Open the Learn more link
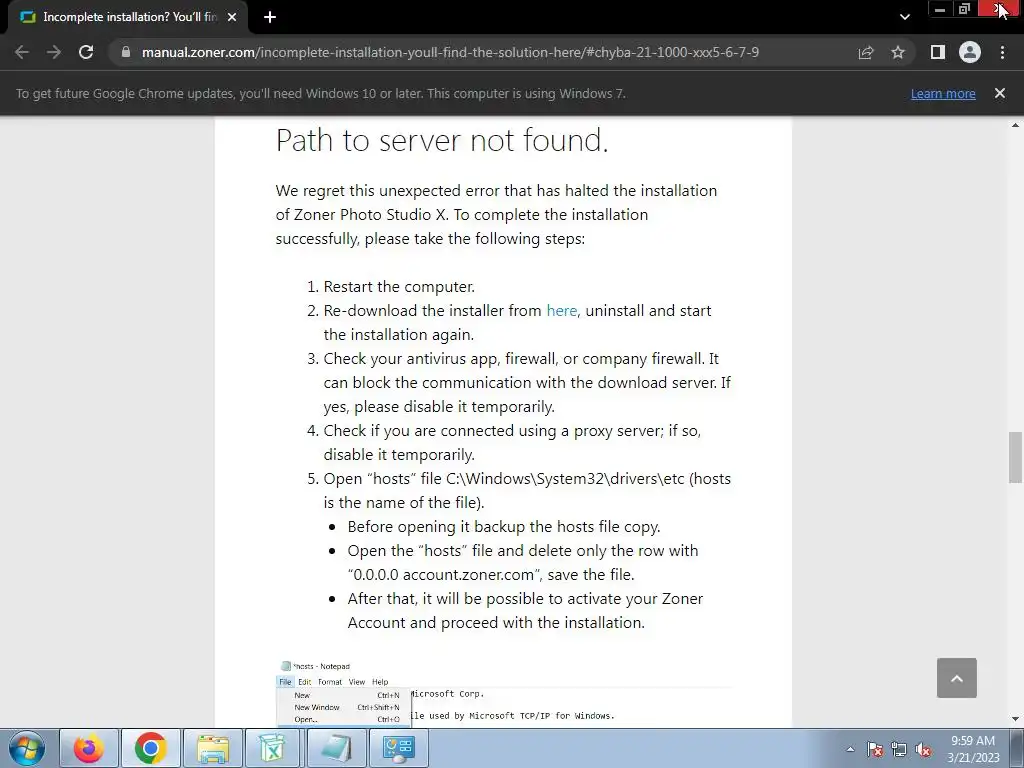The image size is (1024, 768). coord(943,93)
